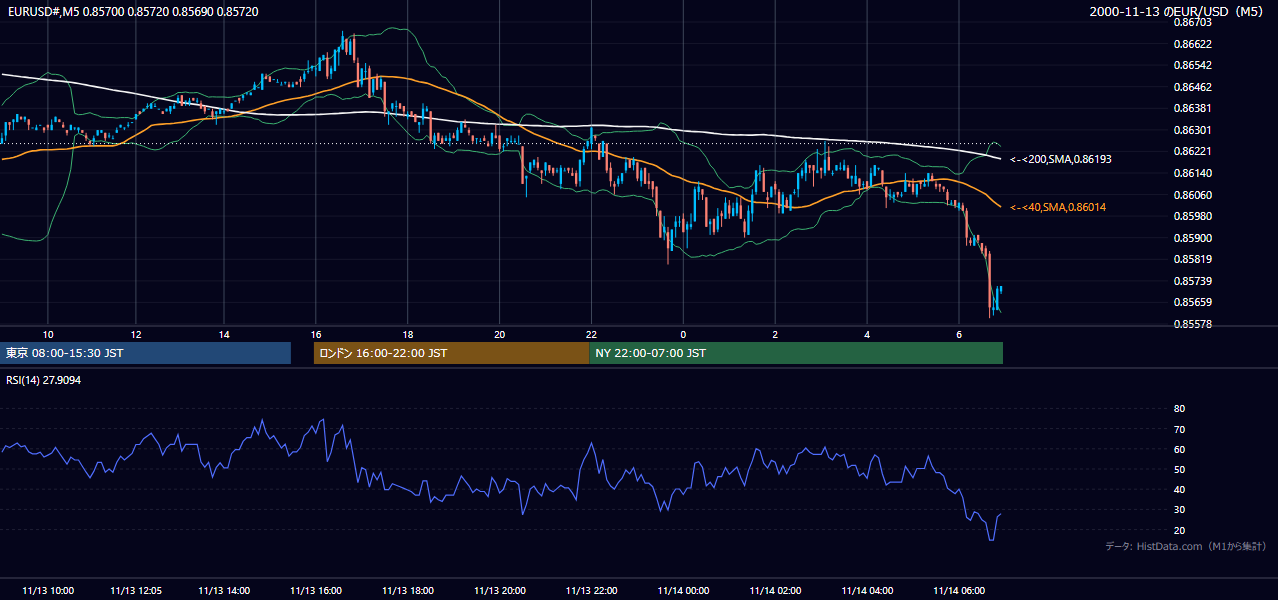
Task: Click the hour 20 chart axis tick
Action: pyautogui.click(x=500, y=334)
